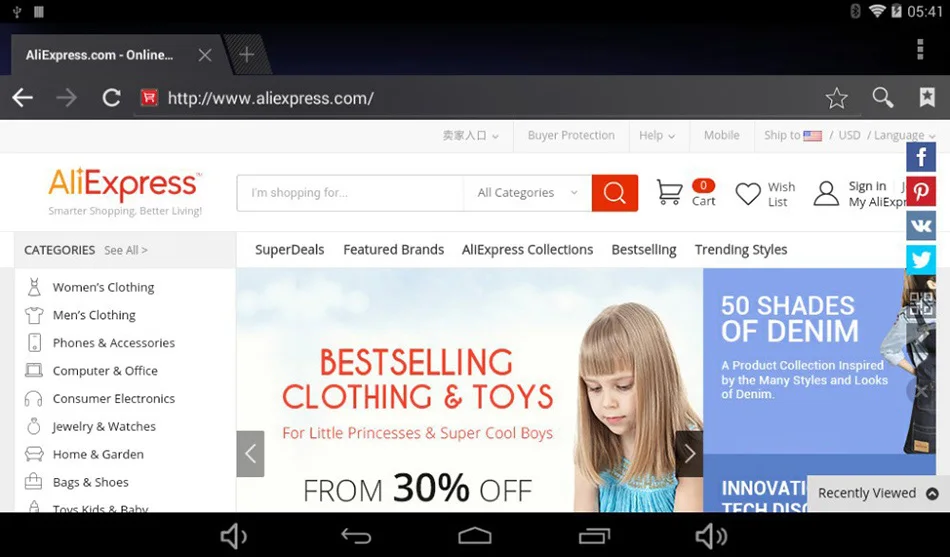The image size is (950, 557).
Task: Show next banner slide
Action: [x=689, y=453]
